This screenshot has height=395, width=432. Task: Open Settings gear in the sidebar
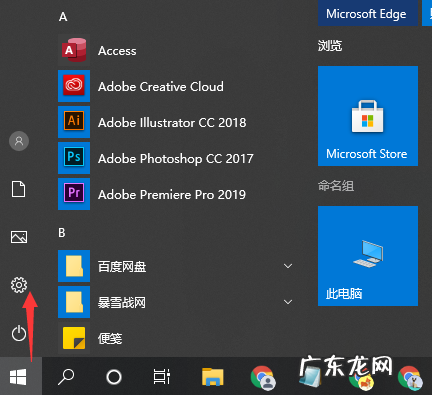tap(19, 285)
